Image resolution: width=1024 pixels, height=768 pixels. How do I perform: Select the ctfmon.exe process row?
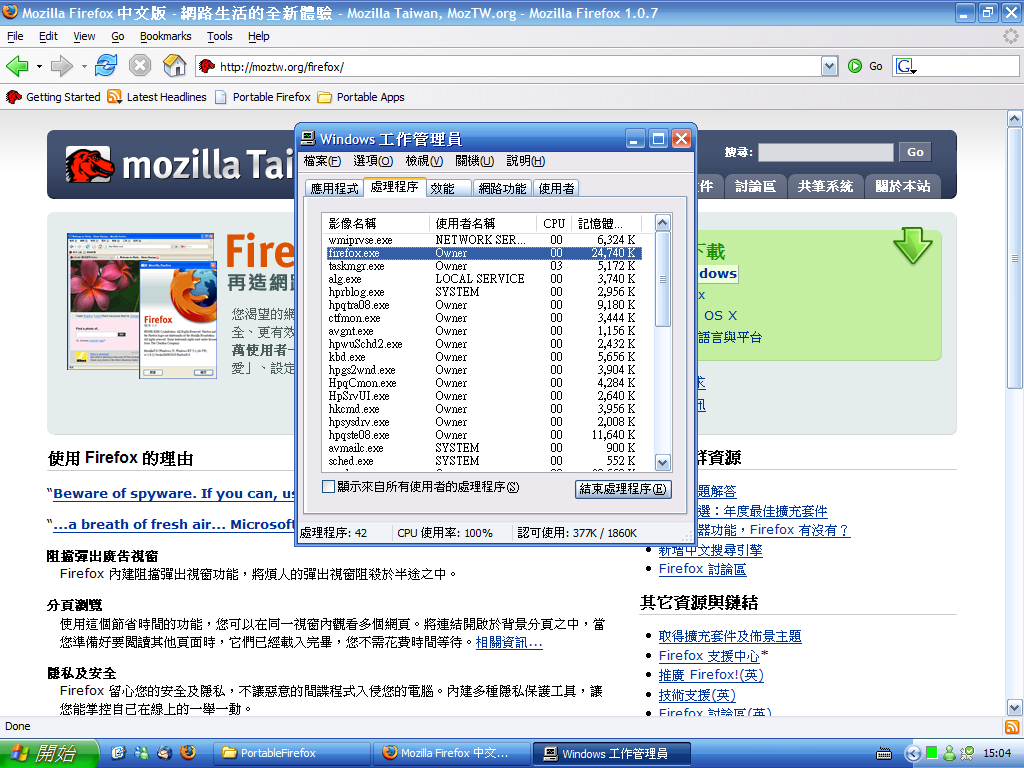coord(484,318)
